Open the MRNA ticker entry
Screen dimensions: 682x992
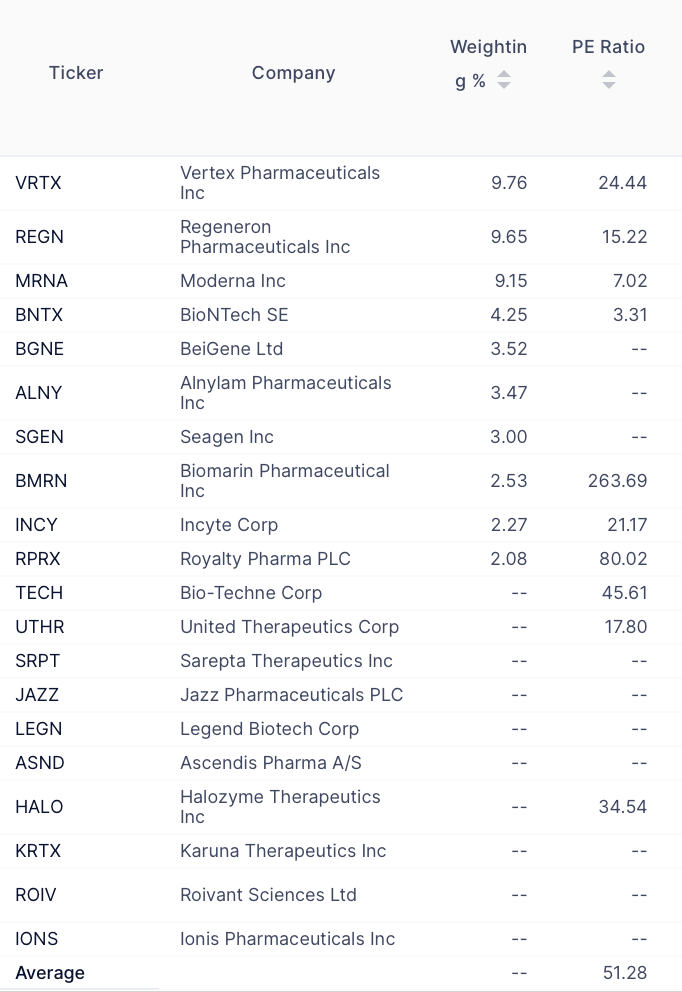pos(42,281)
